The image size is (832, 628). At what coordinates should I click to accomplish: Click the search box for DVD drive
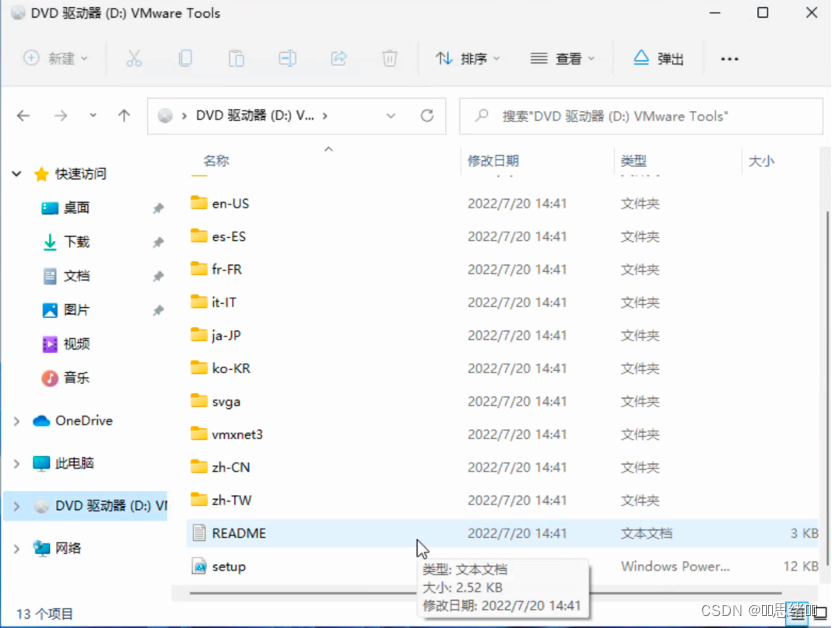pyautogui.click(x=641, y=116)
